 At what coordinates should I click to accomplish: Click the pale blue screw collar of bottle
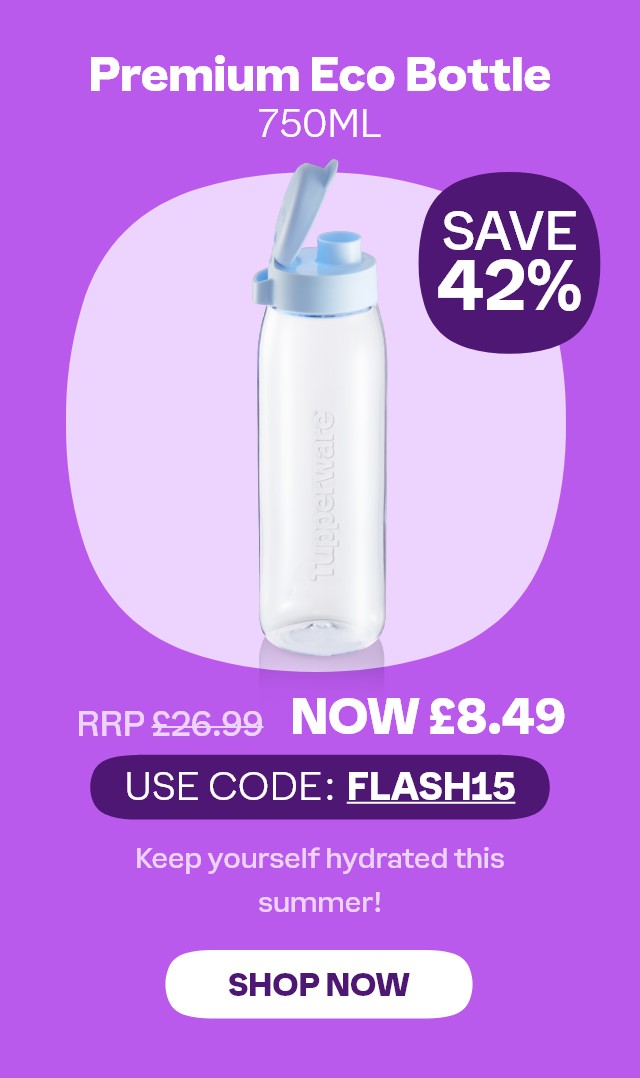[x=323, y=285]
